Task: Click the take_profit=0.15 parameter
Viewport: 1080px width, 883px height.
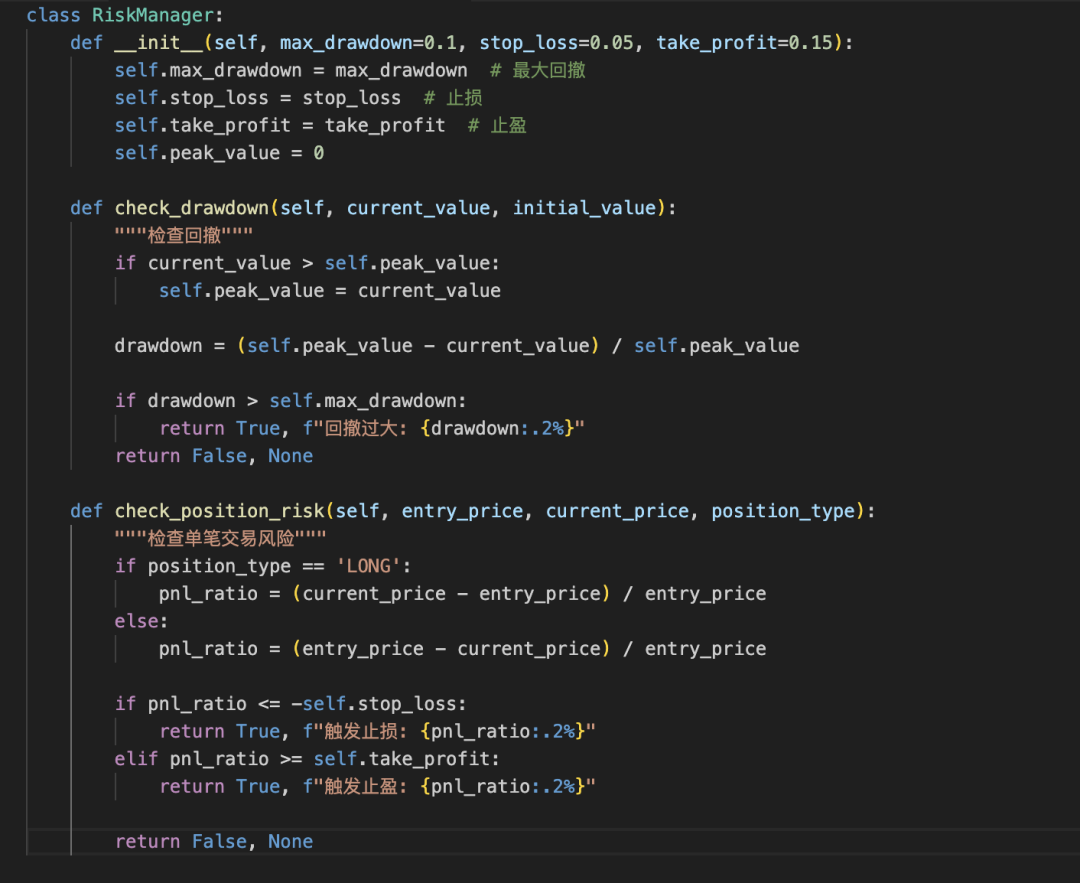Action: click(745, 43)
